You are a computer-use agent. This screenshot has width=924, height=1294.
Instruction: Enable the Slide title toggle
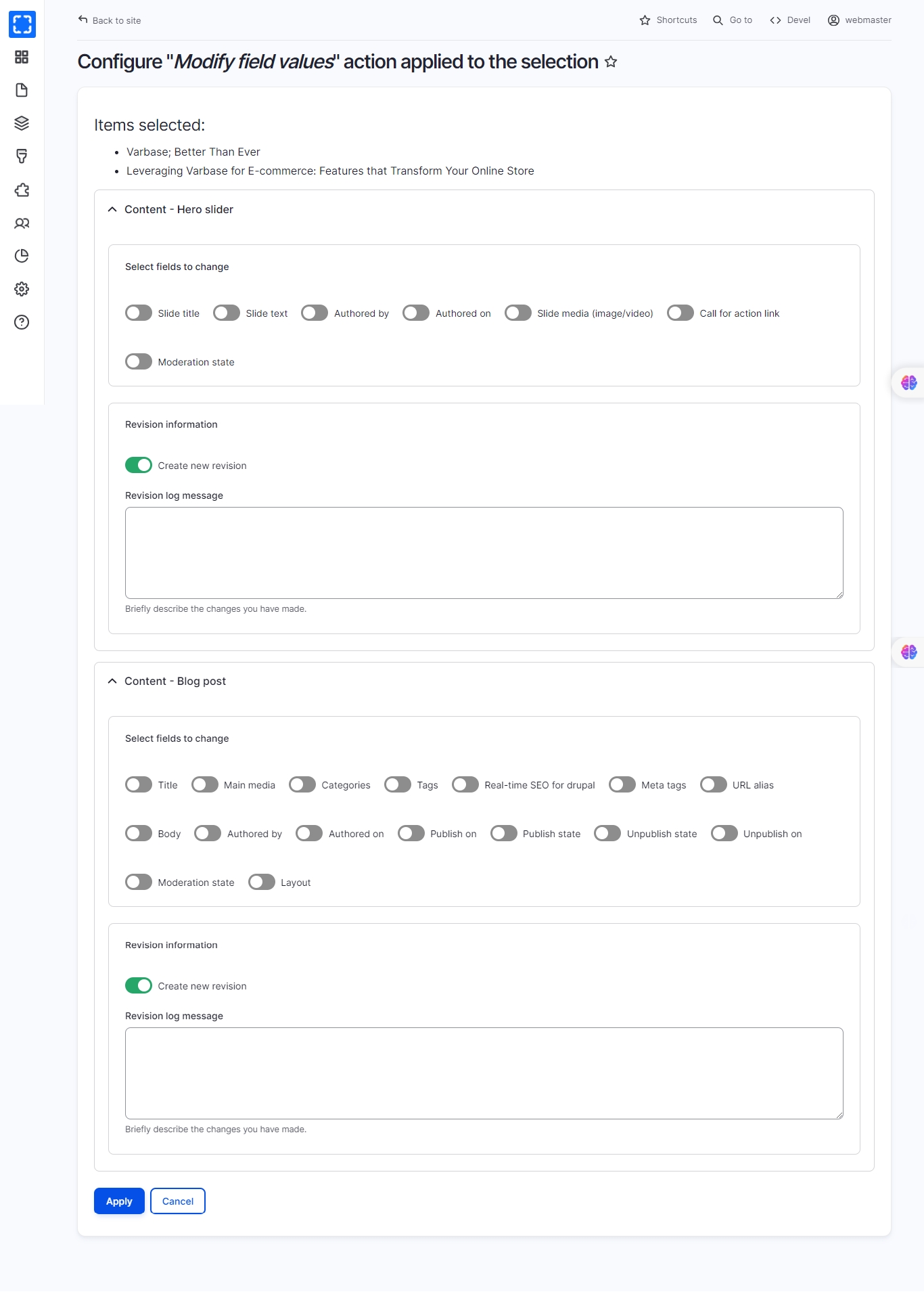[x=139, y=313]
